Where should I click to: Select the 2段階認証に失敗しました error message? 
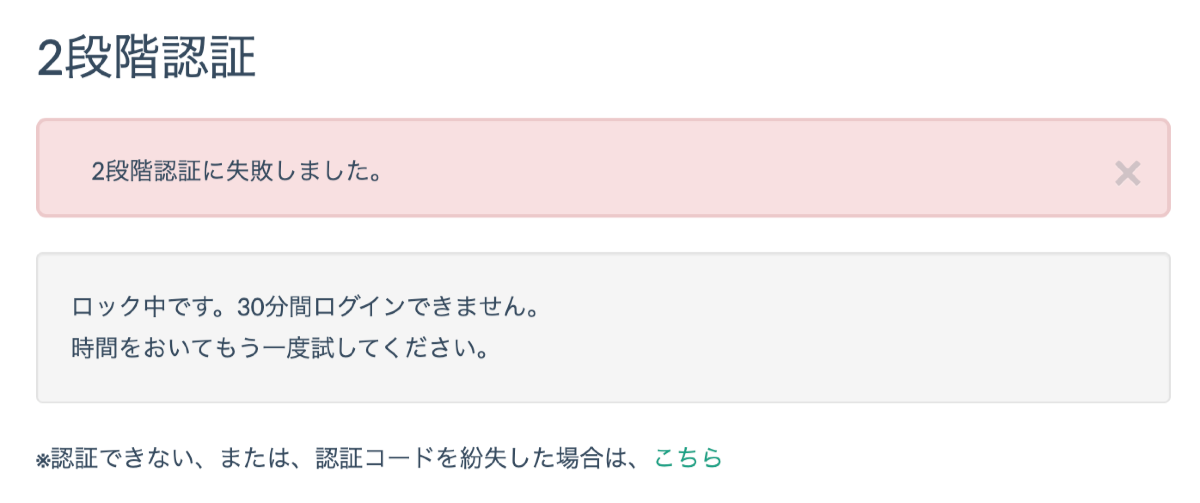(x=236, y=171)
